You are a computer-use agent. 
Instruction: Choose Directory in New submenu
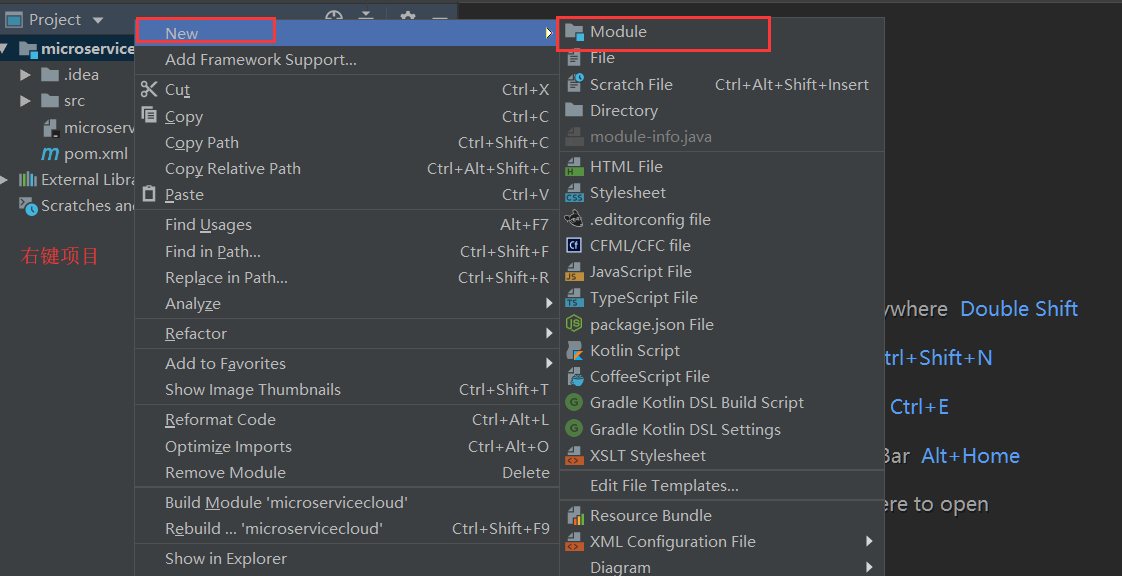[623, 111]
